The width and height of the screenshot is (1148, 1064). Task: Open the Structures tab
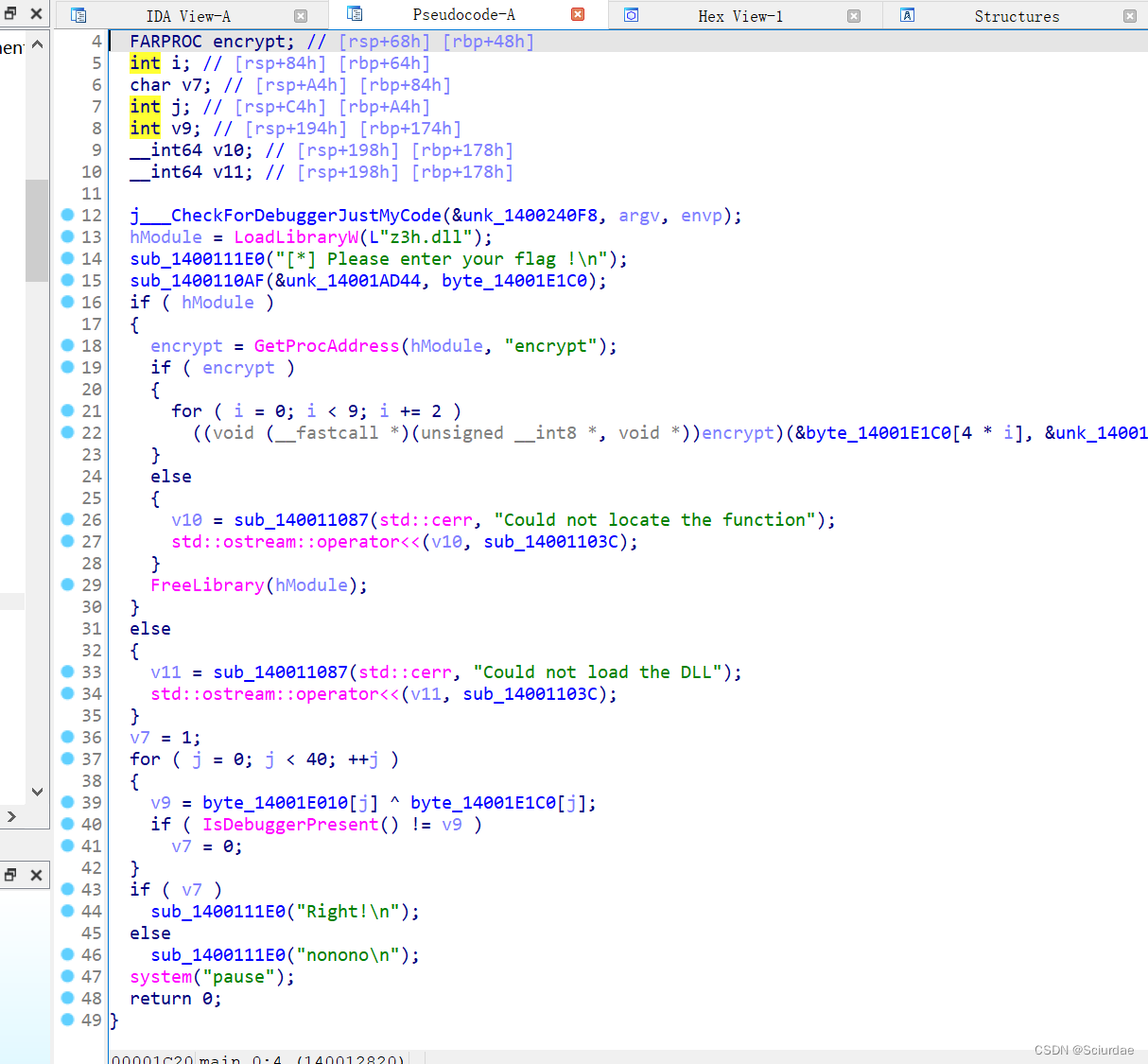1017,16
